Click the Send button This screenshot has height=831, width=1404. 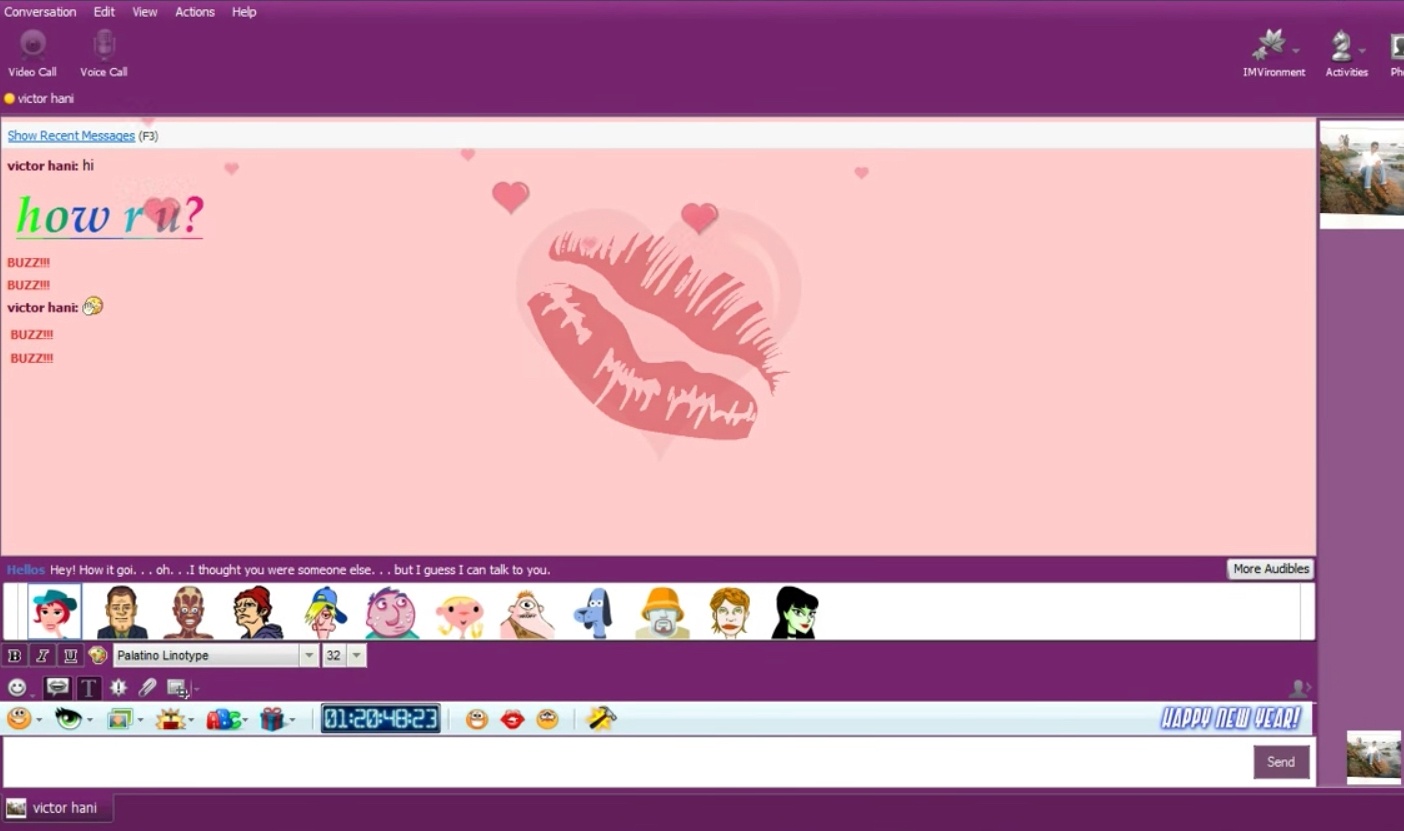(x=1281, y=762)
